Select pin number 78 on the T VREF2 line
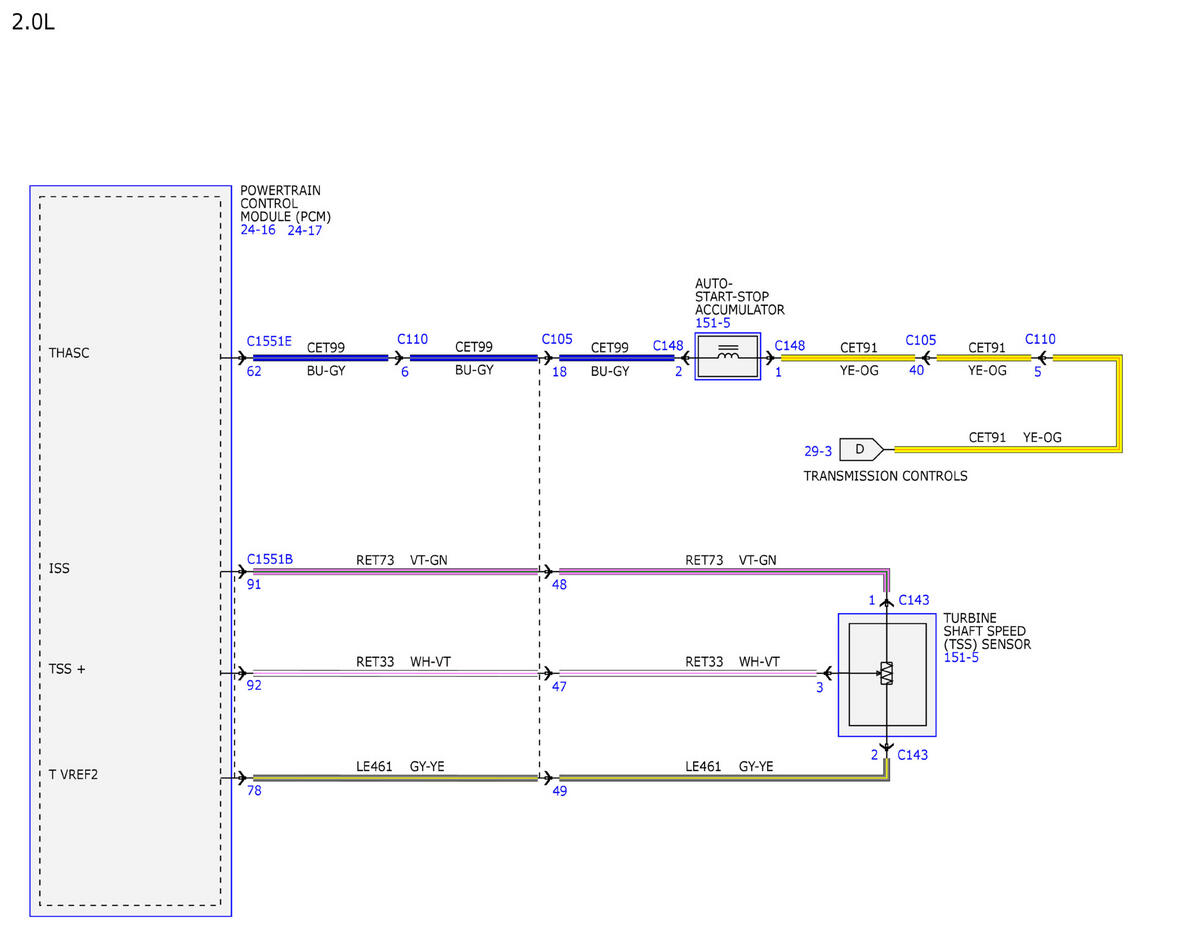Screen dimensions: 1200x927 pyautogui.click(x=254, y=791)
